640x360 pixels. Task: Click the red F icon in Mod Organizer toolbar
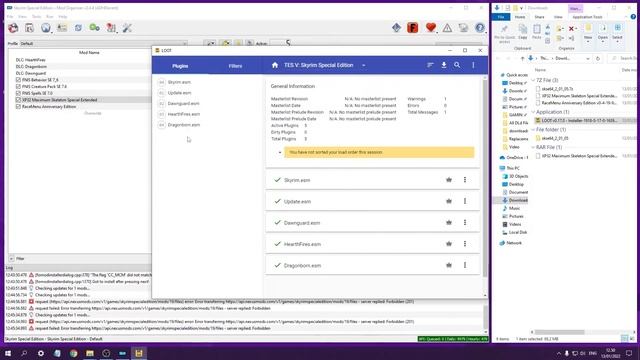[x=413, y=28]
